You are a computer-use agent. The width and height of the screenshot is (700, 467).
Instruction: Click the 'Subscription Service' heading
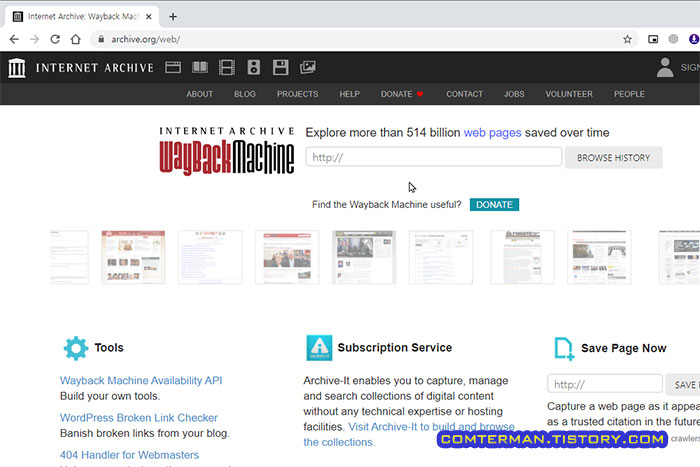[395, 347]
